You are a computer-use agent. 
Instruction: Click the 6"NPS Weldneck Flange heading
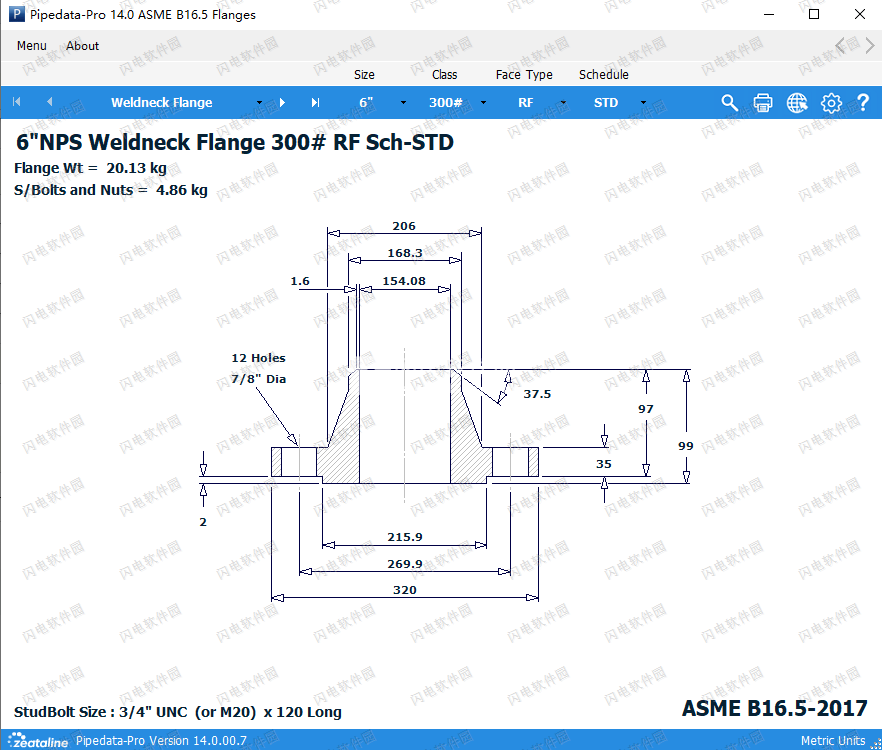[235, 142]
